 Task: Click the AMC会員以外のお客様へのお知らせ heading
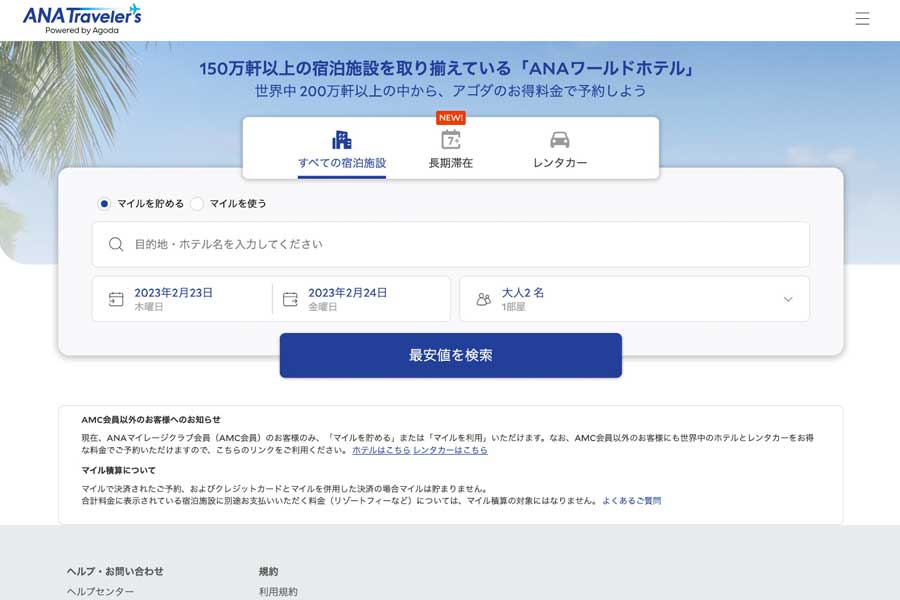tap(151, 420)
